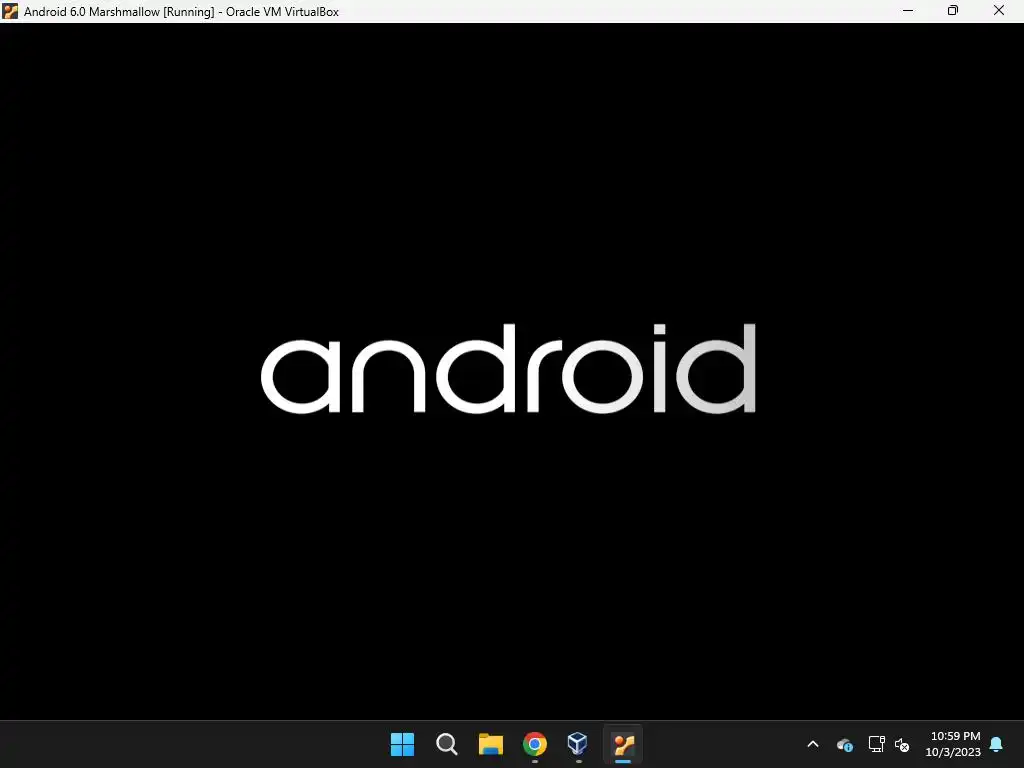
Task: Show hidden system tray icons
Action: tap(813, 744)
